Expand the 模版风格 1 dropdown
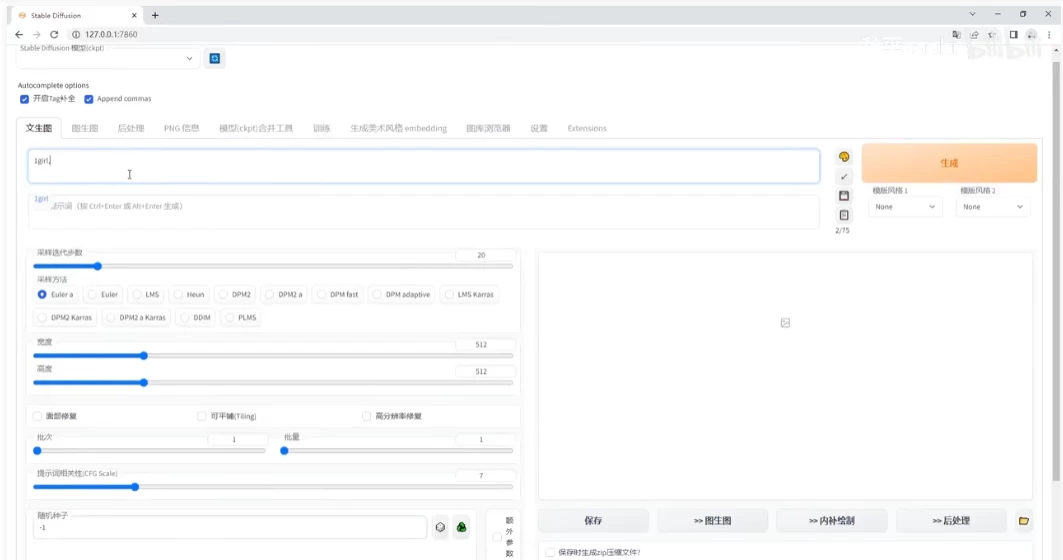The height and width of the screenshot is (560, 1063). point(904,207)
